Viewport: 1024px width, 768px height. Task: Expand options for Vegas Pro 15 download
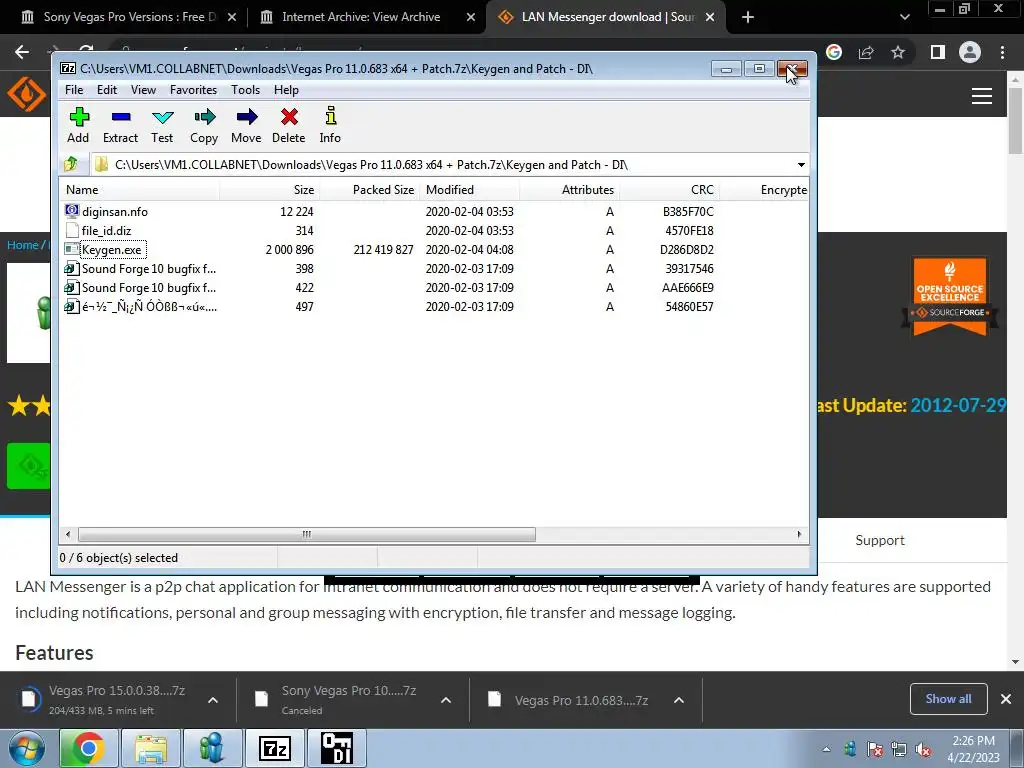[213, 700]
